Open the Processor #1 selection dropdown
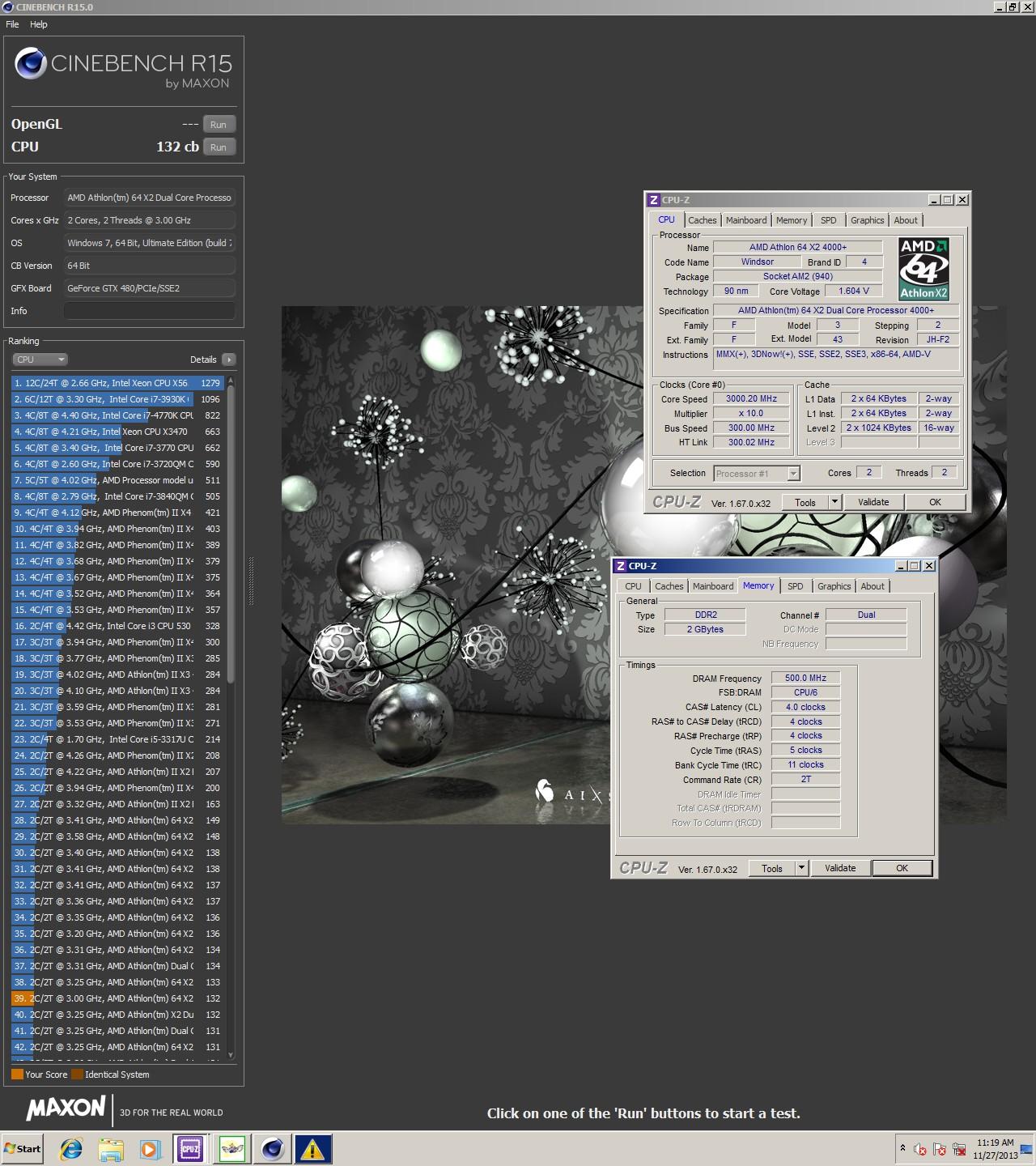Image resolution: width=1036 pixels, height=1166 pixels. coord(757,474)
